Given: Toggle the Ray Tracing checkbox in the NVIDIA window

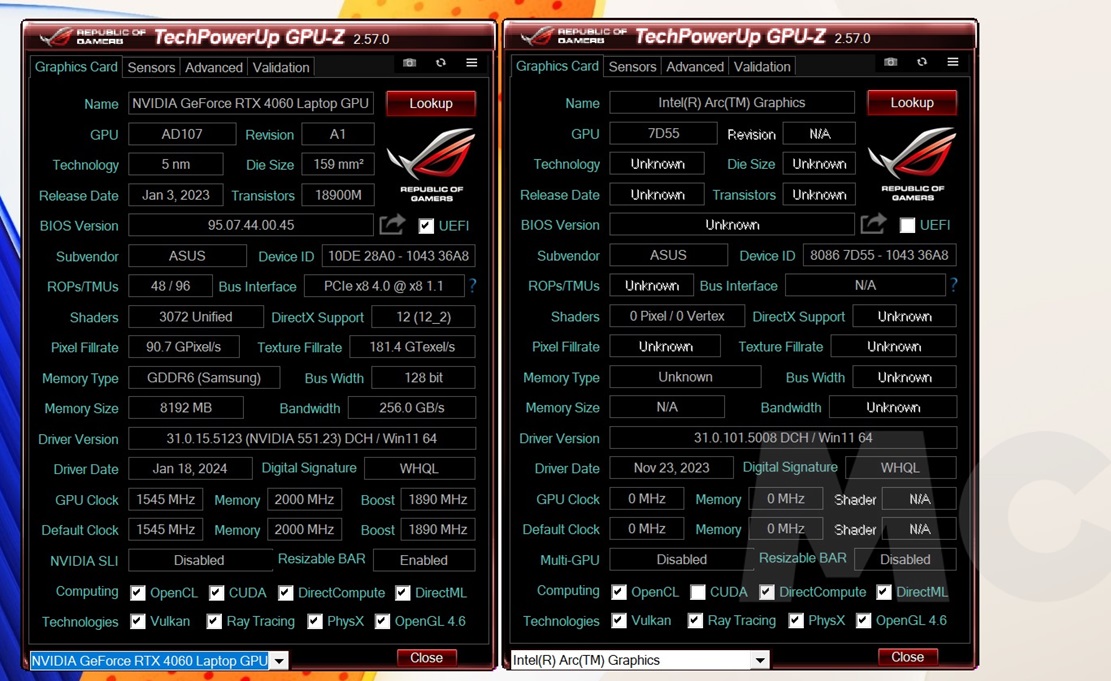Looking at the screenshot, I should (x=214, y=622).
